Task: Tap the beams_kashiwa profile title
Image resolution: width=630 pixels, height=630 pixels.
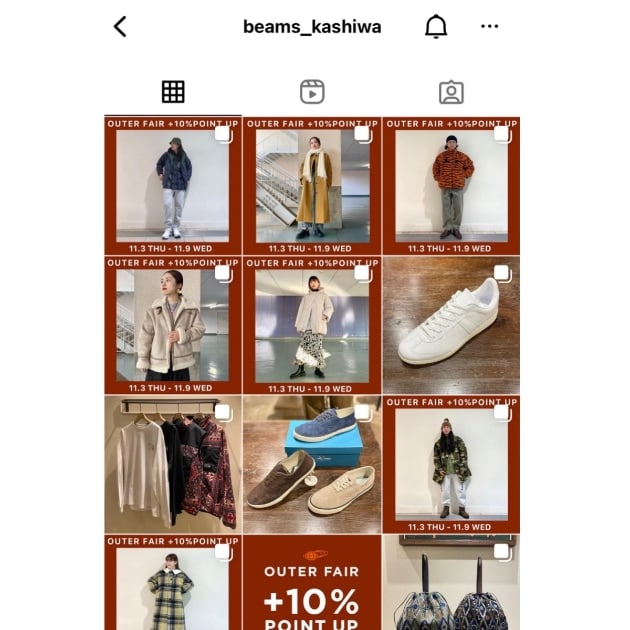Action: pyautogui.click(x=312, y=27)
